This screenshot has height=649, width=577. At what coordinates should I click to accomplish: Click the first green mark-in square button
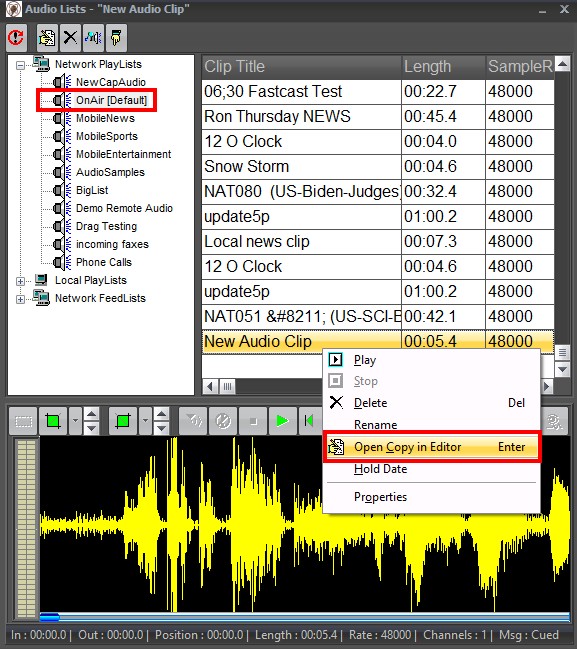tap(53, 421)
